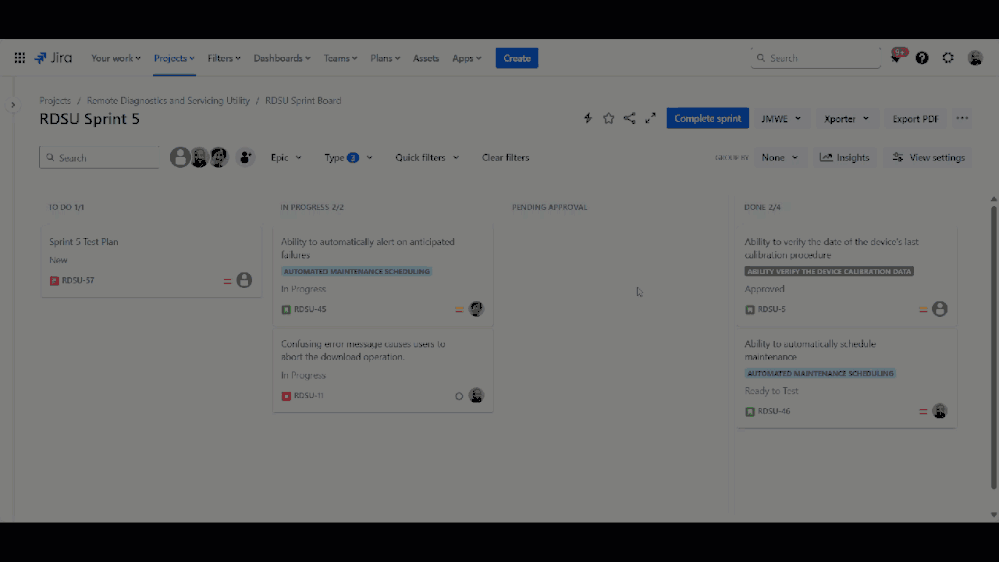Expand the Quick filters dropdown
The width and height of the screenshot is (999, 562).
[427, 157]
